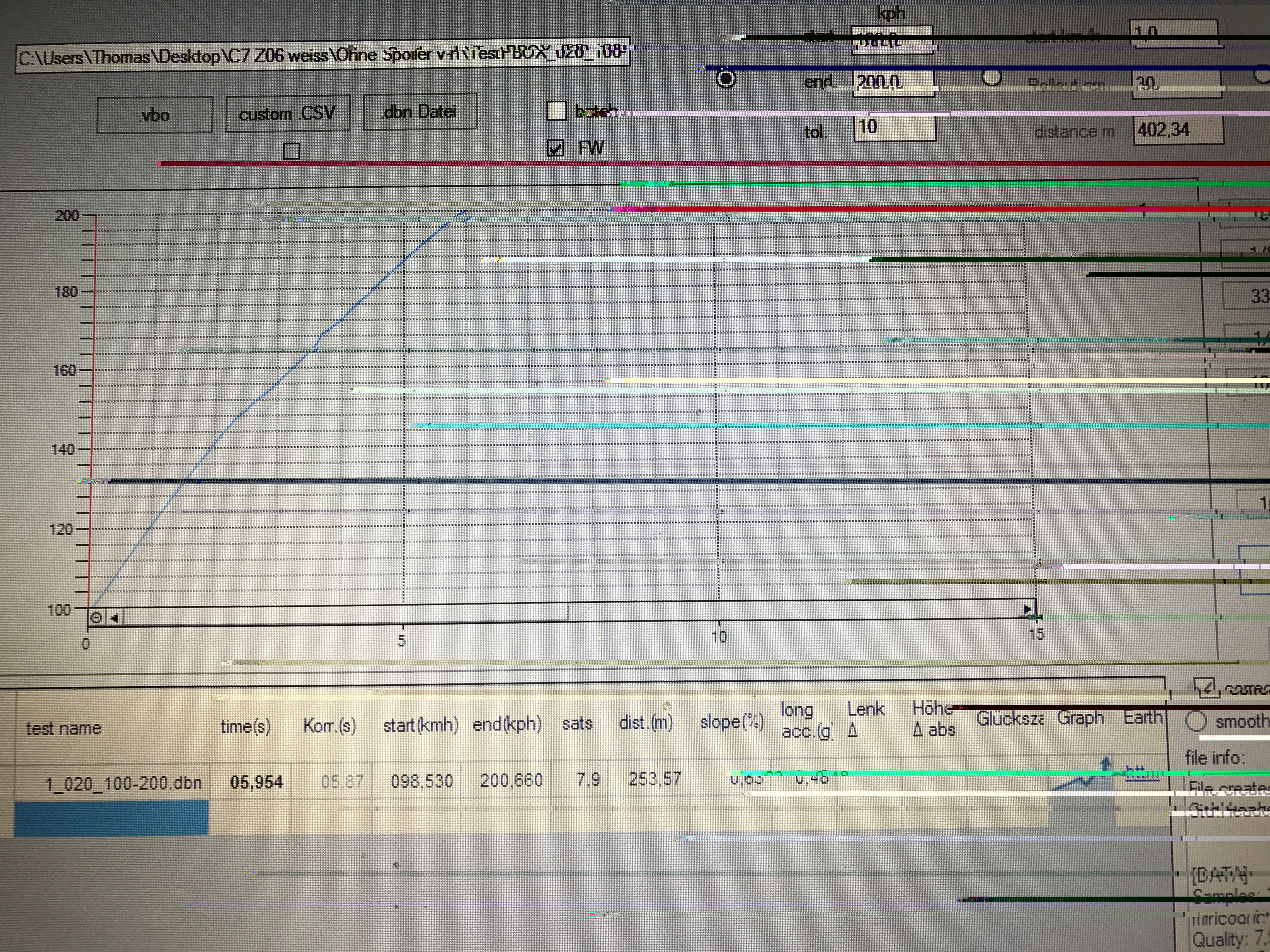Tick the checkbox below custom CSV button
The image size is (1270, 952).
(x=291, y=151)
